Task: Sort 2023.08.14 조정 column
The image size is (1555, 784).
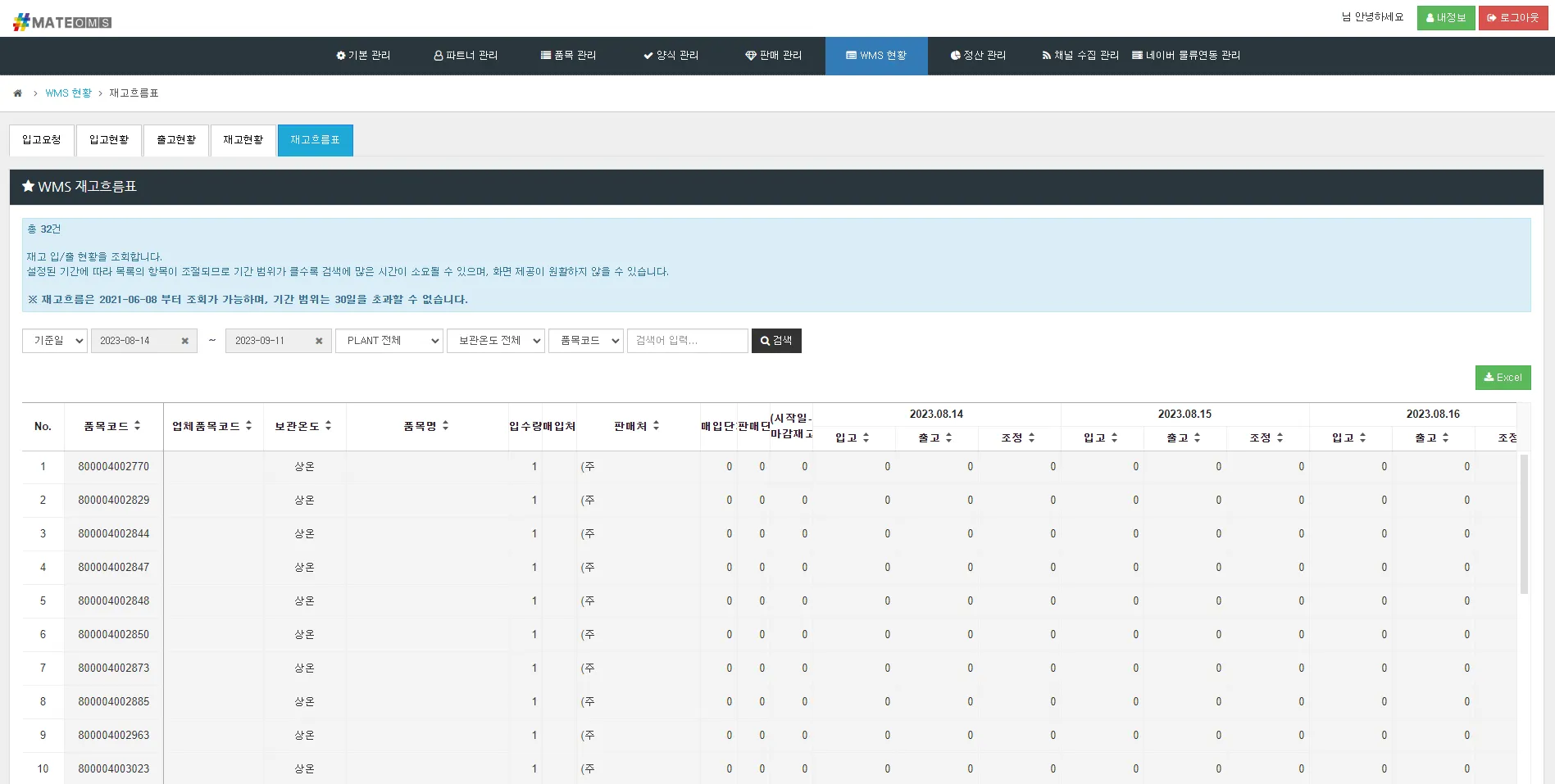Action: coord(1031,438)
